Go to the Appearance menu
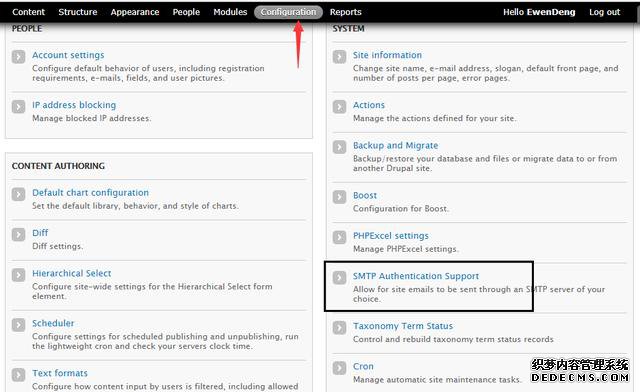The width and height of the screenshot is (640, 392). click(x=135, y=12)
